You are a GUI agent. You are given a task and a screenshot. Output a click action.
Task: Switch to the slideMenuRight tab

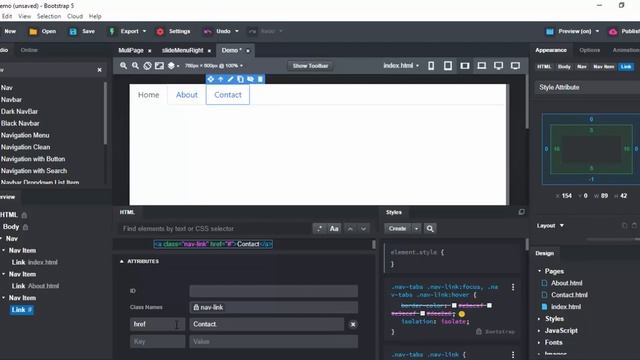pyautogui.click(x=182, y=50)
